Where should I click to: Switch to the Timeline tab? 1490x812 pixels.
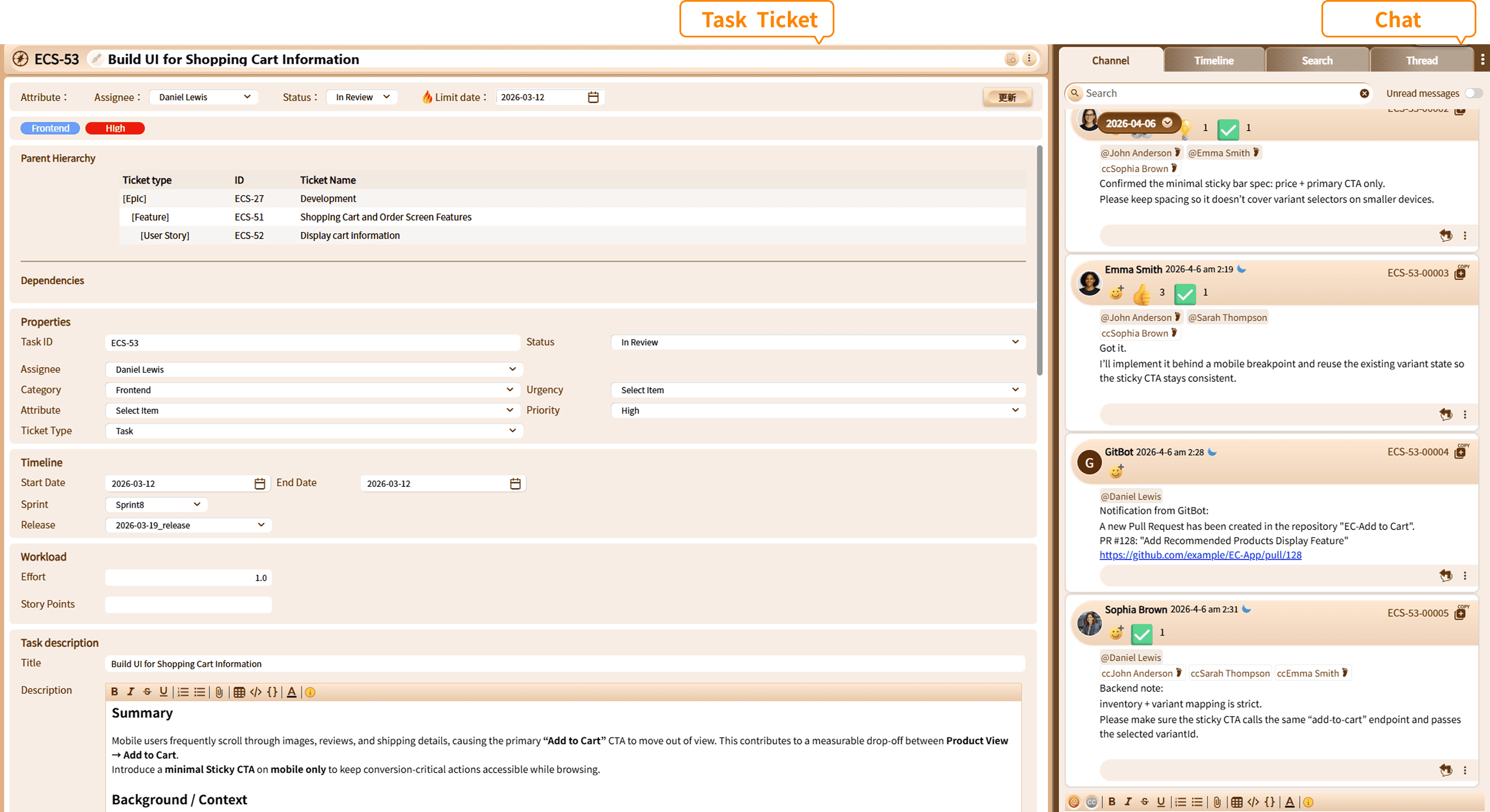(1214, 60)
